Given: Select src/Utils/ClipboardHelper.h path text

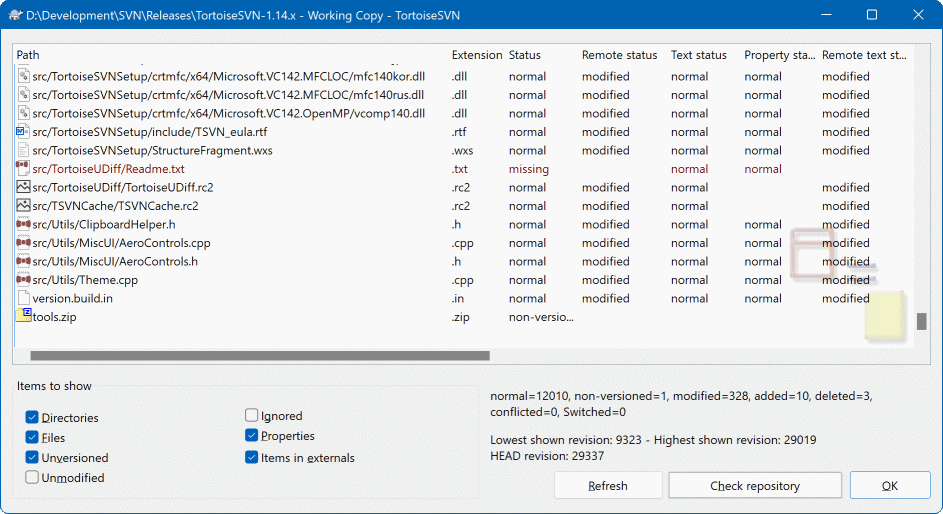Looking at the screenshot, I should pyautogui.click(x=104, y=224).
